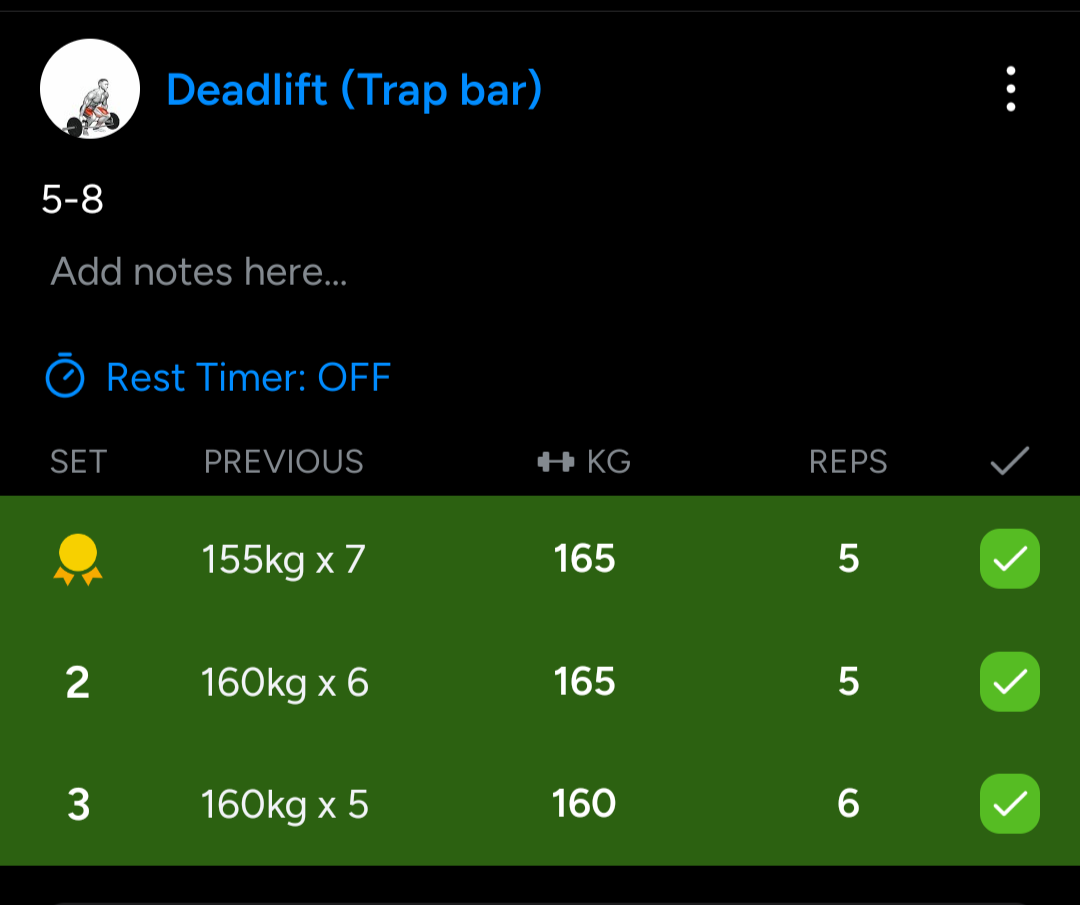
Task: Unmark set 3 as completed
Action: (1009, 804)
